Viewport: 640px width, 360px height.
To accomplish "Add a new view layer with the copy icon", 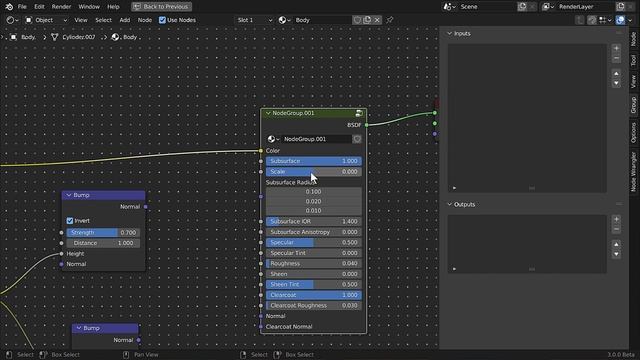I will [x=620, y=7].
